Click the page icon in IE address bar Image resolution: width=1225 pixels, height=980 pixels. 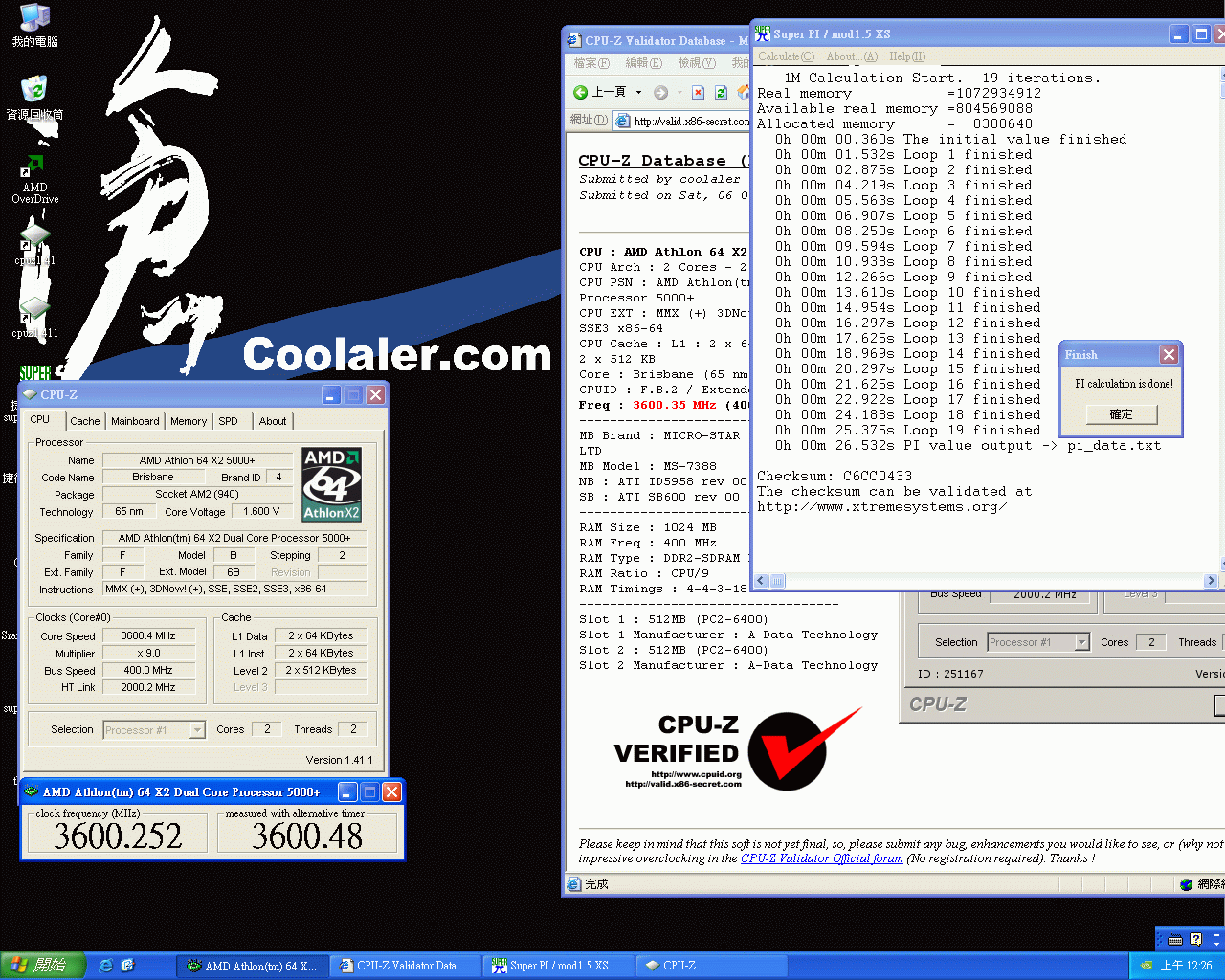(623, 121)
